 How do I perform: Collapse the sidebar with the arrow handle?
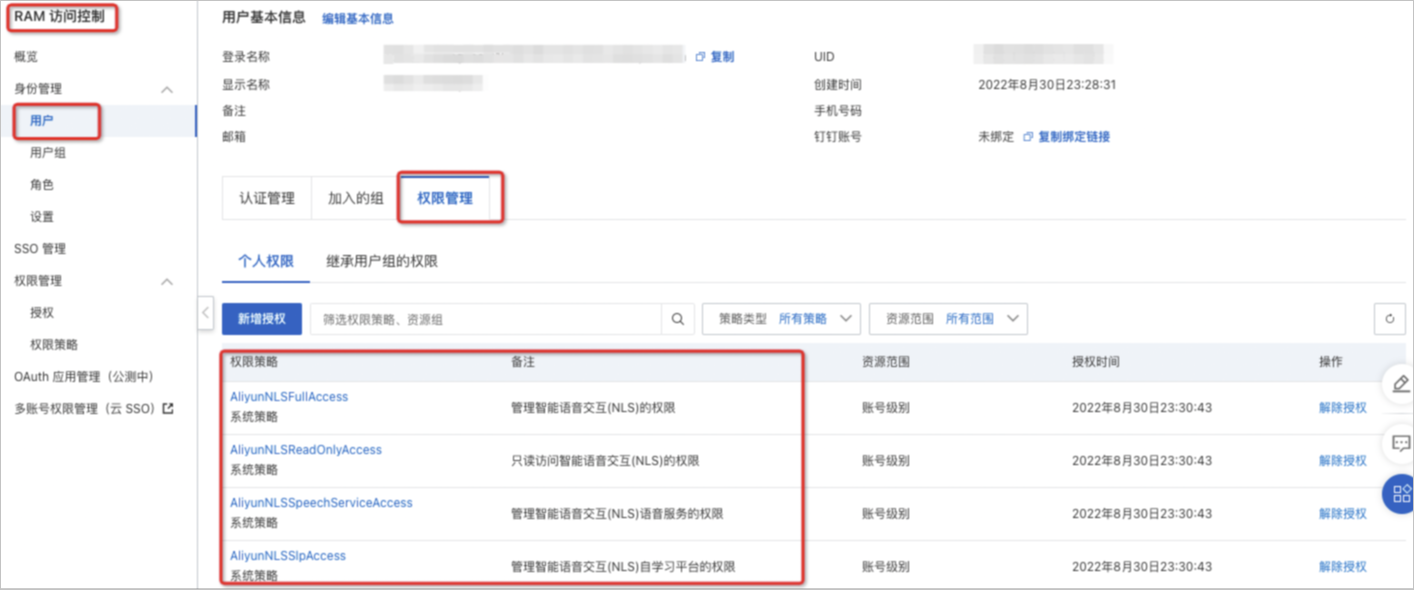click(x=206, y=313)
